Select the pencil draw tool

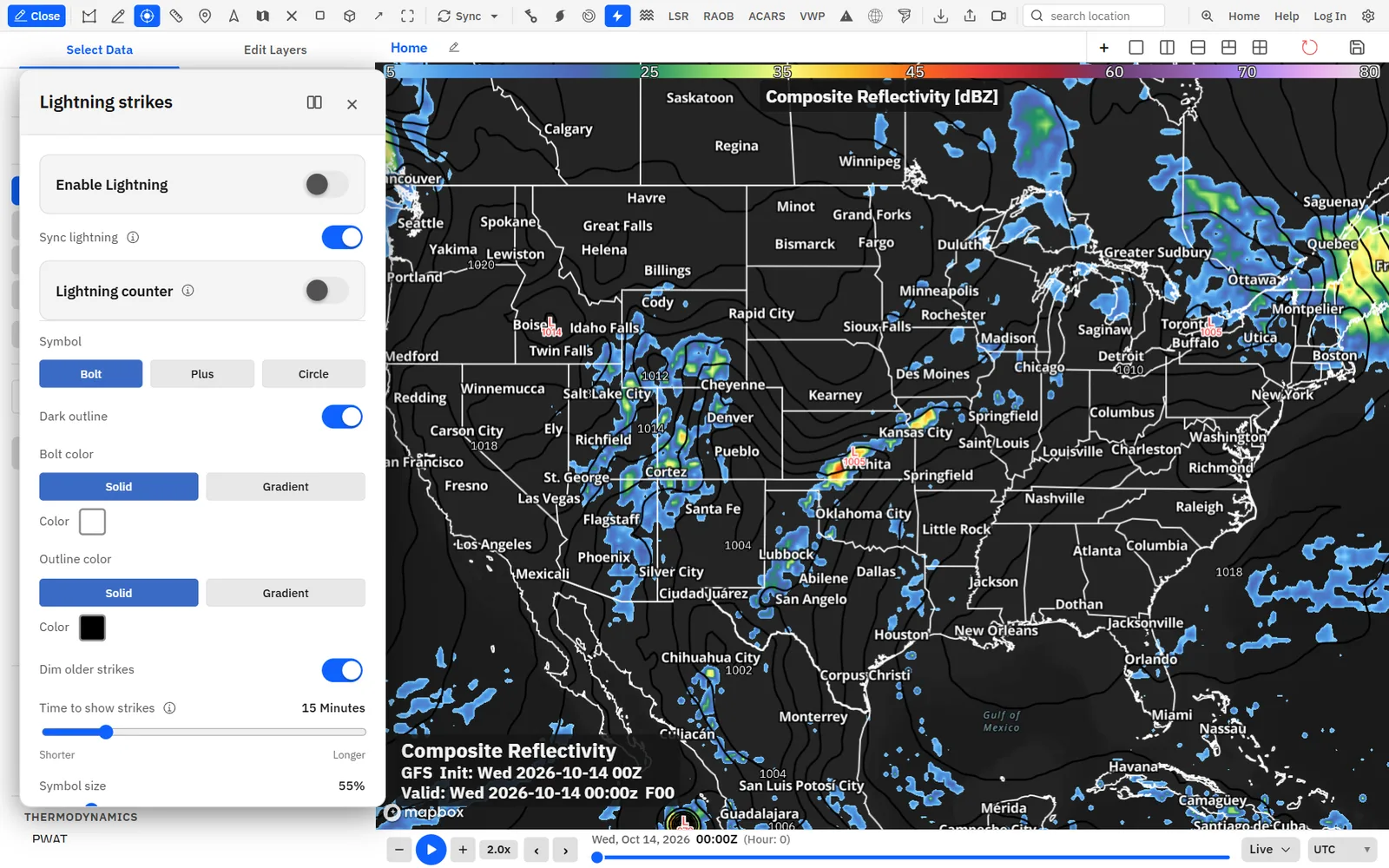coord(118,16)
